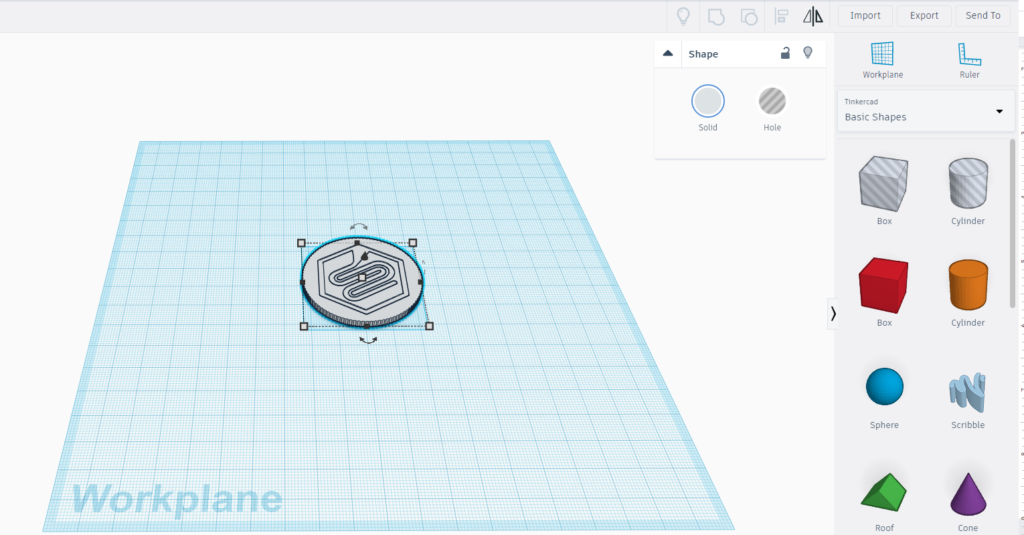Click the bottom rotation arrow handle below the coin
Viewport: 1024px width, 535px height.
368,340
